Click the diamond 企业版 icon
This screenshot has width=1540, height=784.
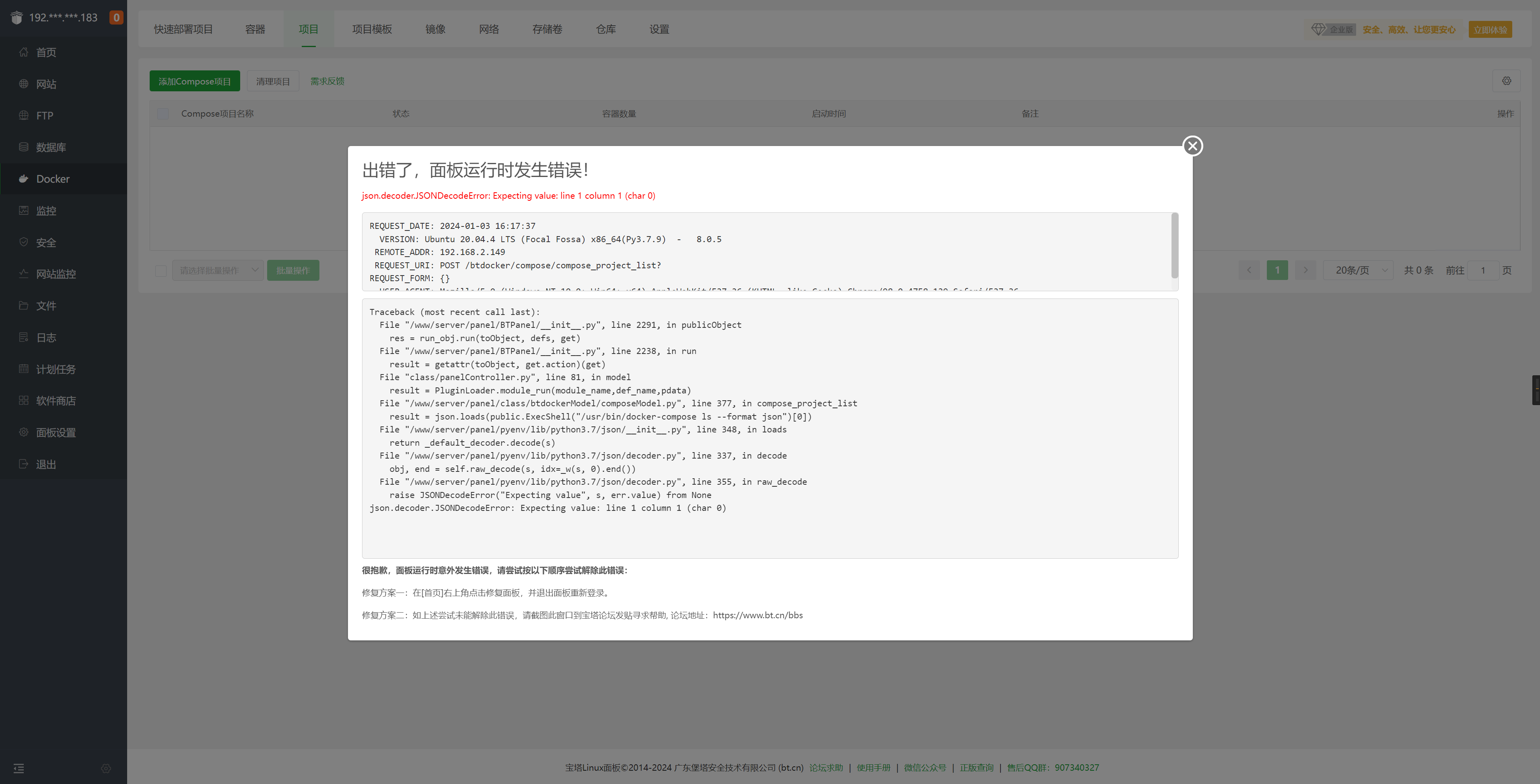click(1318, 29)
